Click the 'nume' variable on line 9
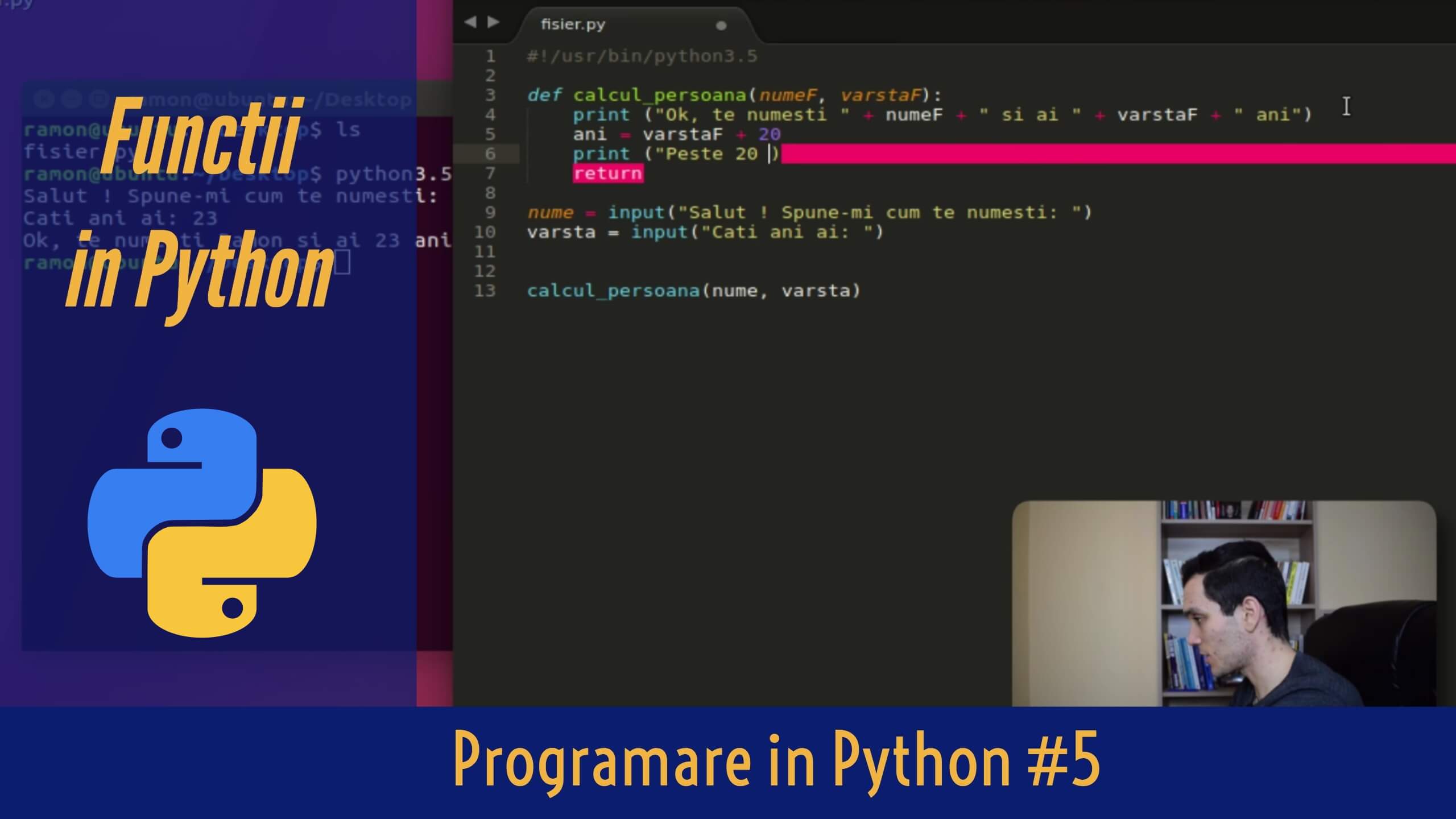Image resolution: width=1456 pixels, height=819 pixels. (x=550, y=213)
